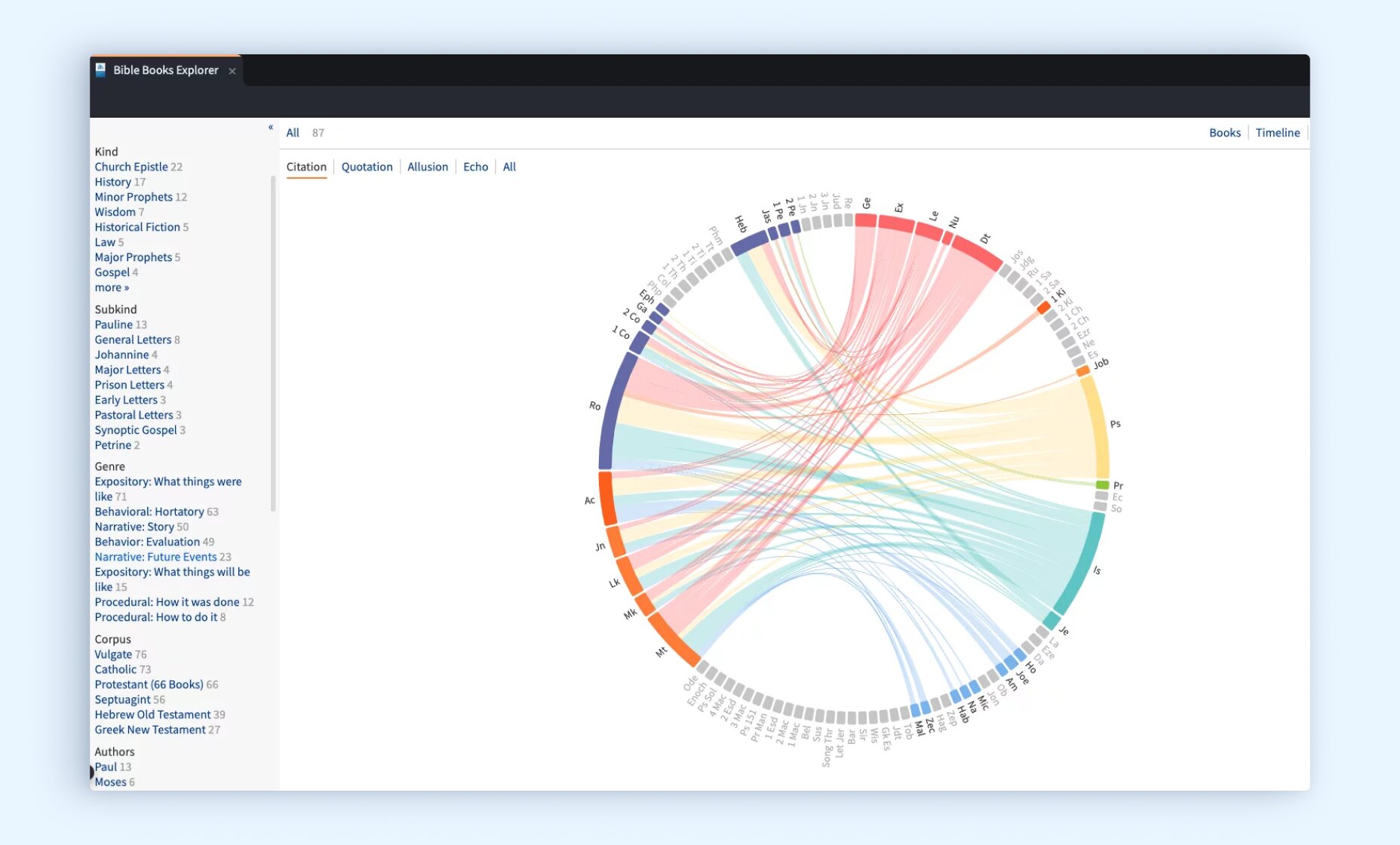Viewport: 1400px width, 845px height.
Task: Open the Books view
Action: tap(1224, 133)
